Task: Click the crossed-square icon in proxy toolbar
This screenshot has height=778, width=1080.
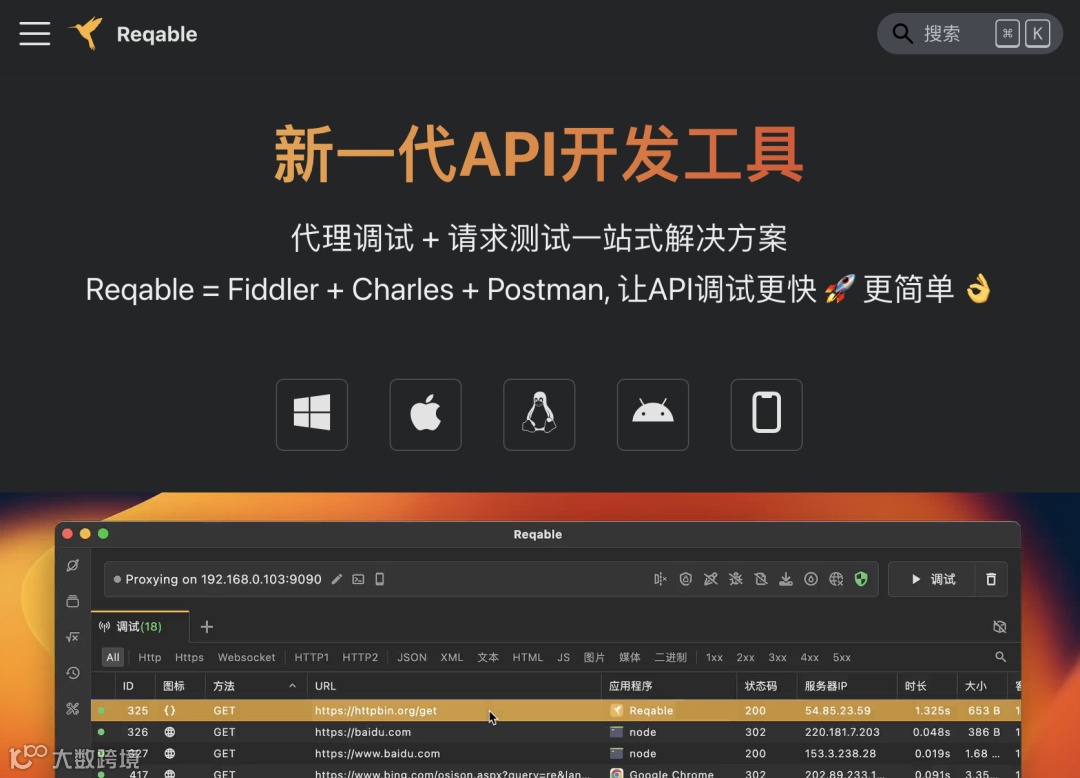Action: coord(760,579)
